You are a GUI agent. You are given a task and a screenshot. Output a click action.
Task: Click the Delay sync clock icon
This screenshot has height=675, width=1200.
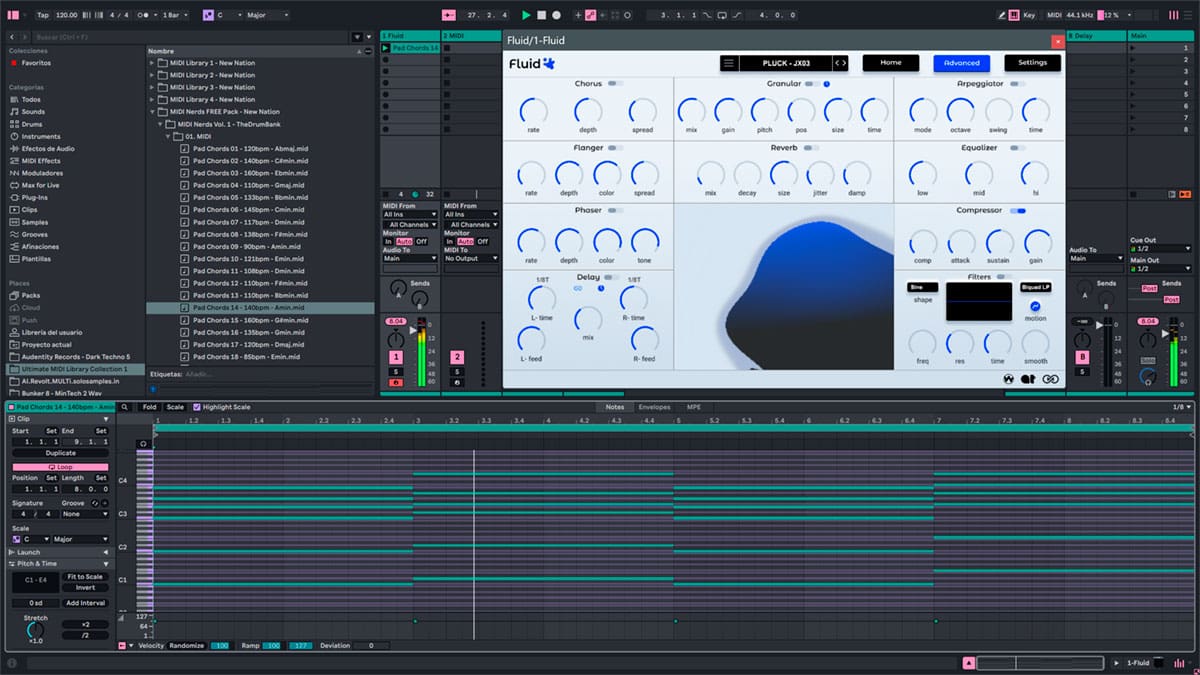tap(601, 288)
